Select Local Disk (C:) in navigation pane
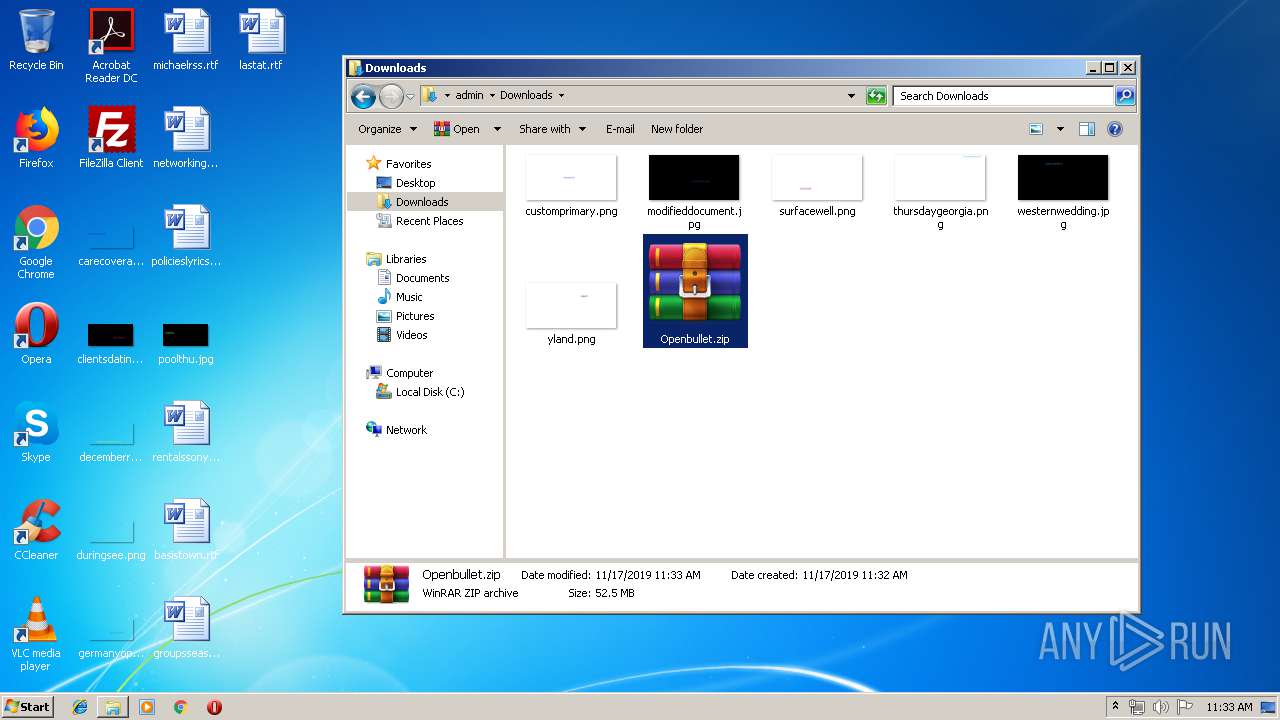Screen dimensions: 1280x720 tap(420, 392)
